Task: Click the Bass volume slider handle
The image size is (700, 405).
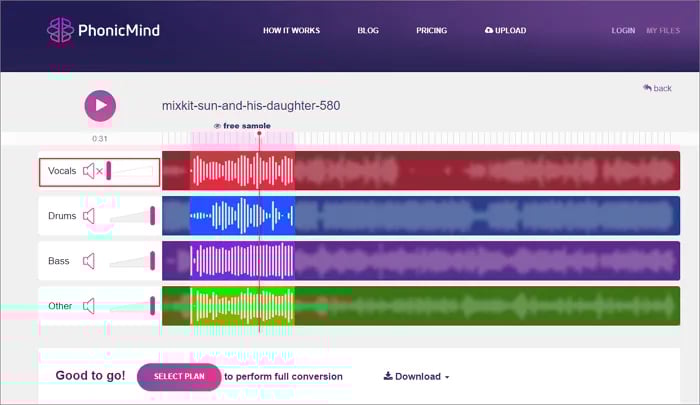Action: [x=152, y=261]
